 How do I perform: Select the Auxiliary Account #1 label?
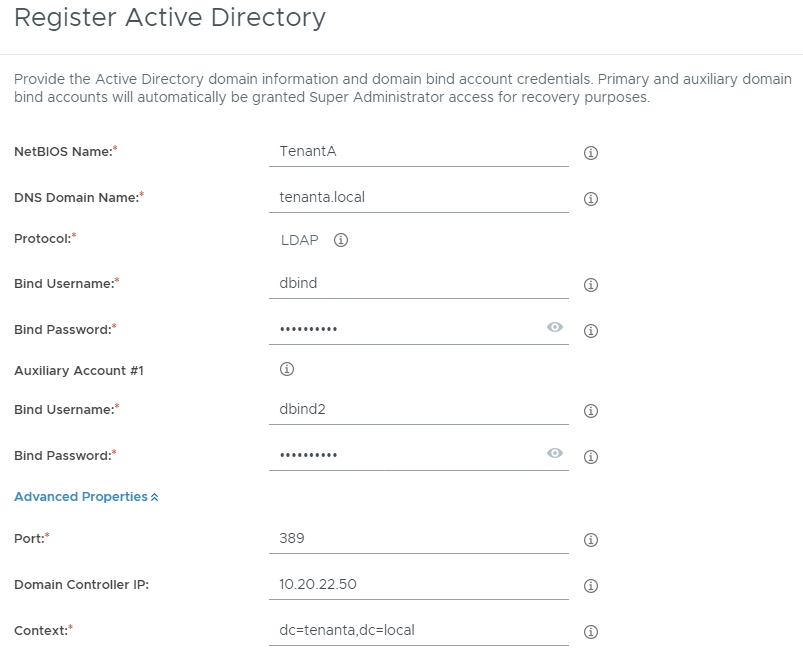pyautogui.click(x=79, y=370)
